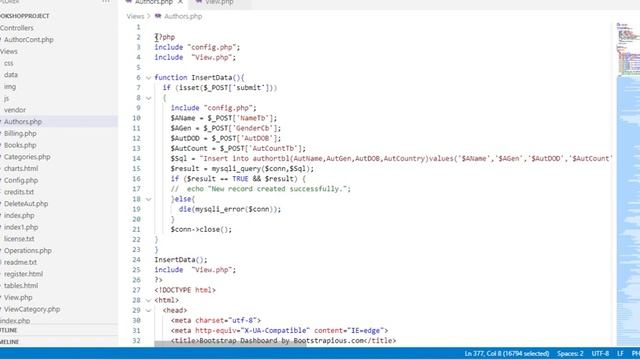Place cursor on the function InsertData() line
The image size is (640, 360).
[199, 78]
